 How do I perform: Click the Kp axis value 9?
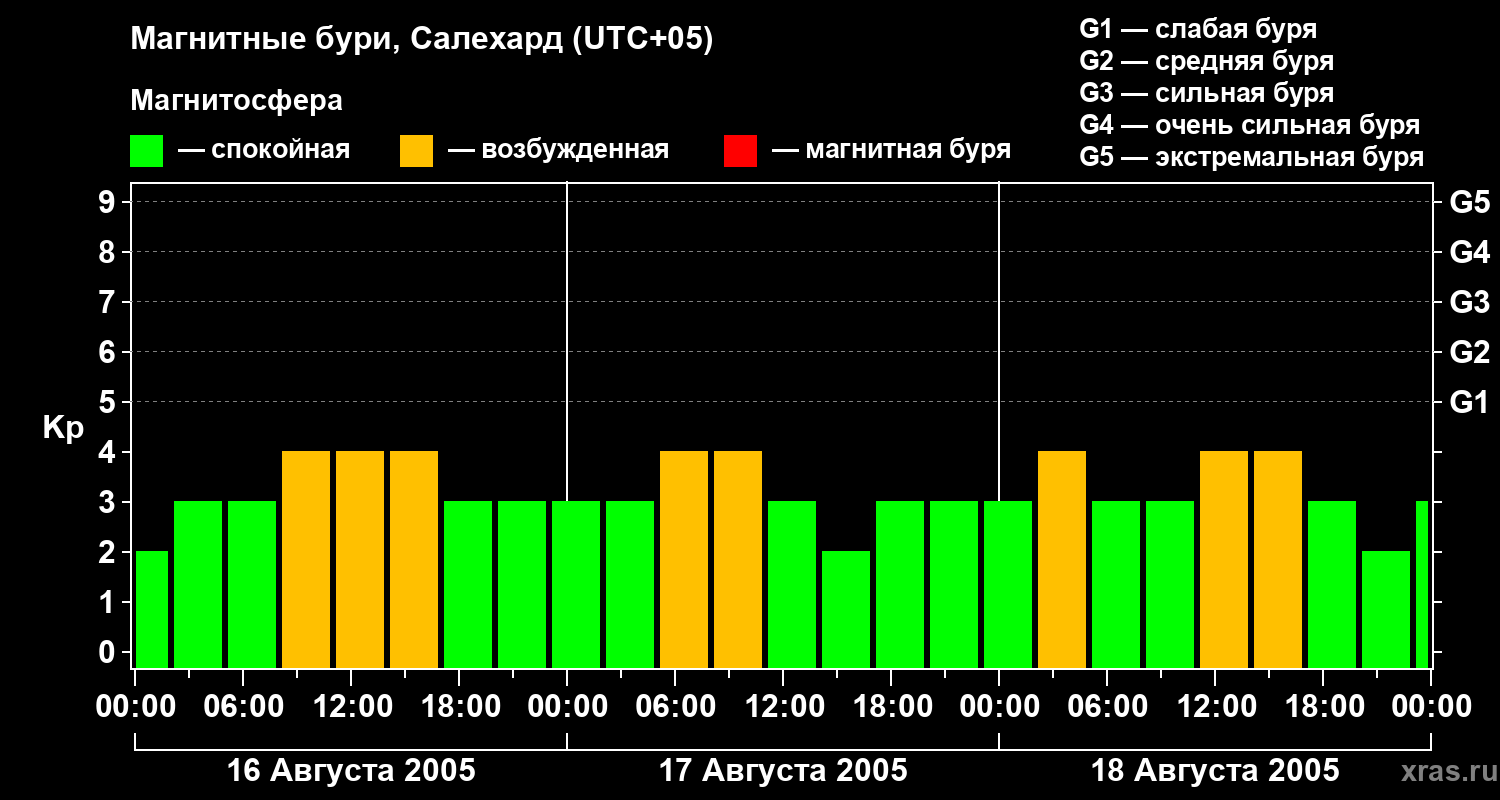coord(108,202)
